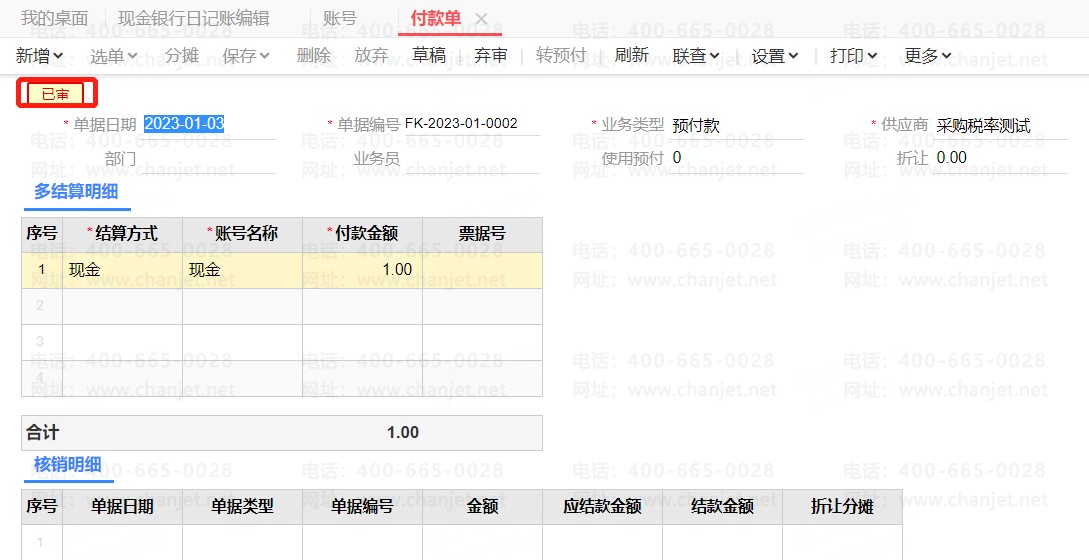Open 现金银行日记账编辑 tab
The height and width of the screenshot is (560, 1089).
(194, 19)
